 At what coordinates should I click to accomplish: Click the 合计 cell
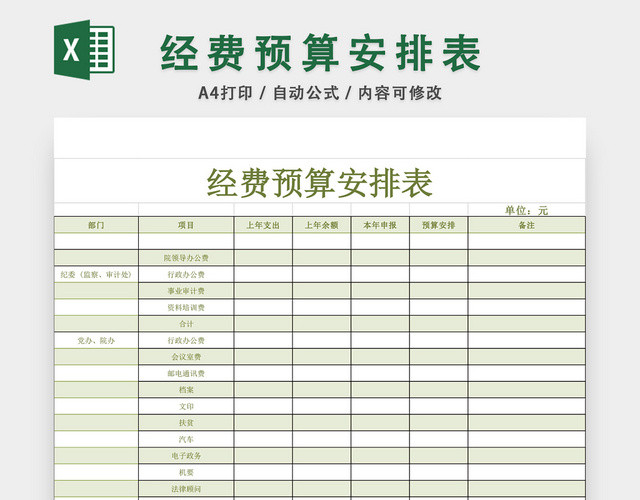186,324
